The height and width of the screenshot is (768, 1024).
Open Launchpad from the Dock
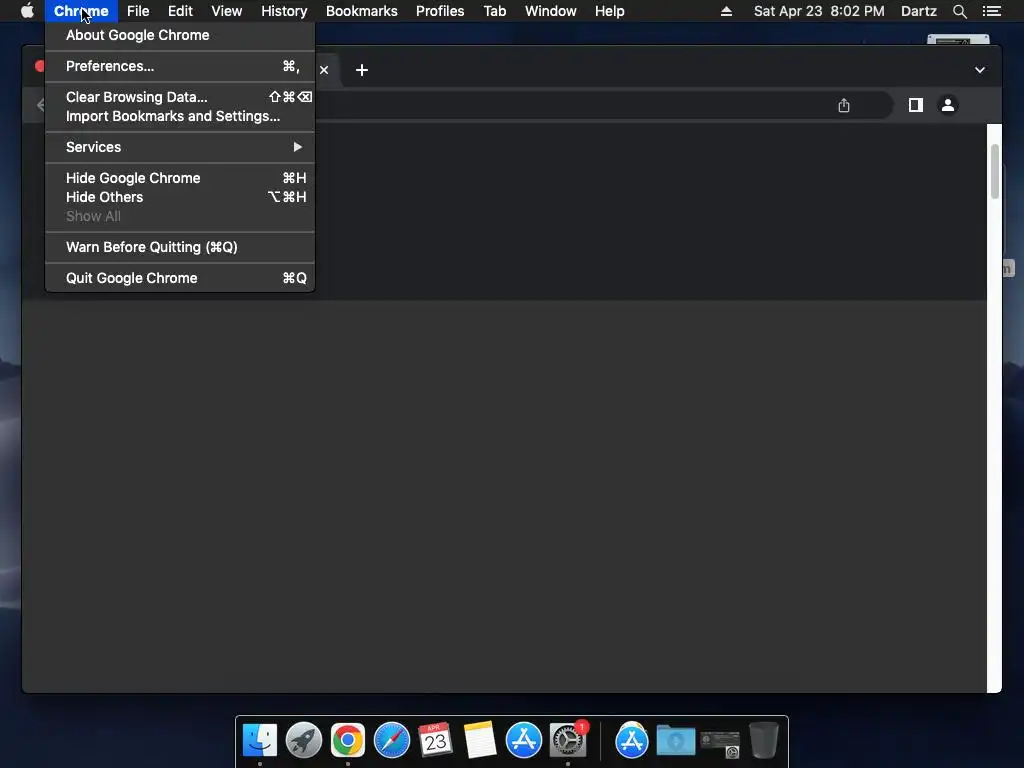coord(304,740)
